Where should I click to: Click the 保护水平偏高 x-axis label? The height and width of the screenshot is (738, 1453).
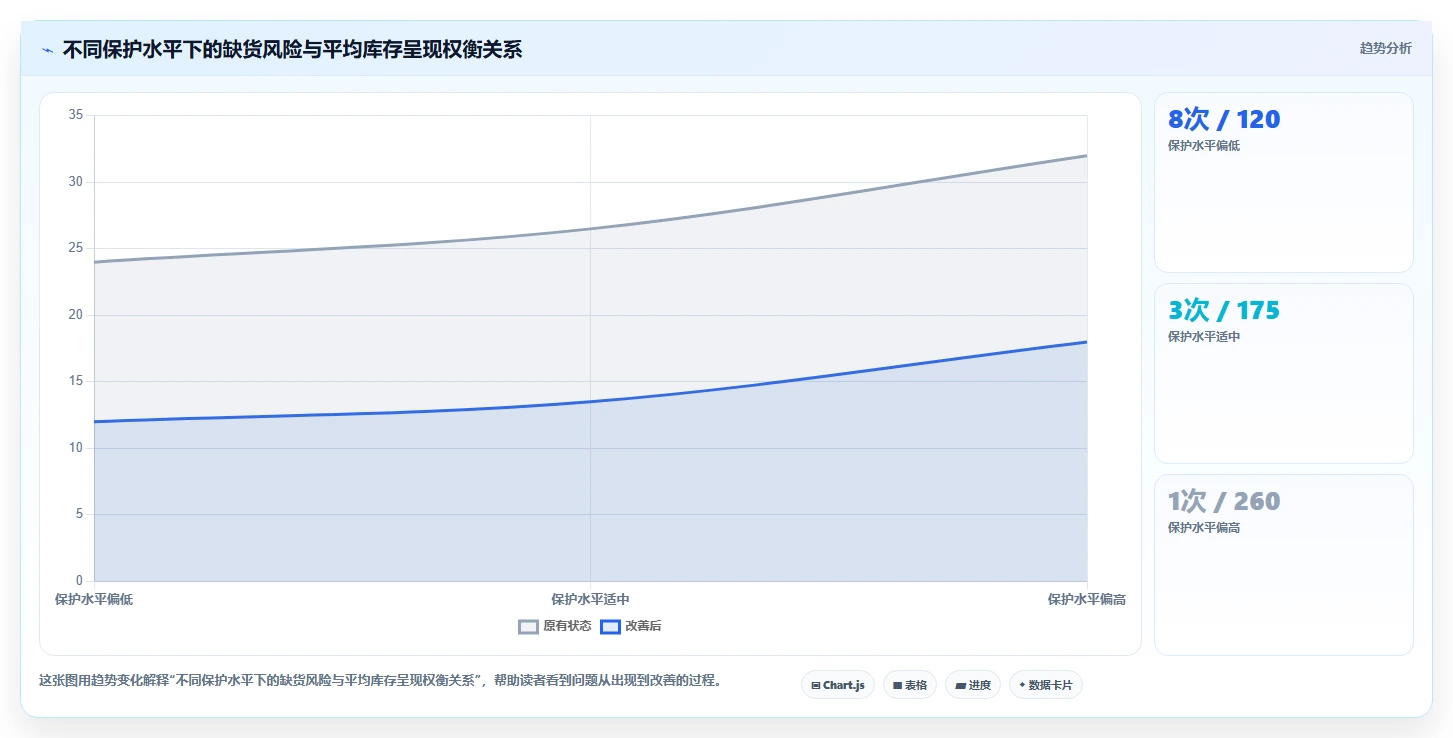click(x=1087, y=600)
